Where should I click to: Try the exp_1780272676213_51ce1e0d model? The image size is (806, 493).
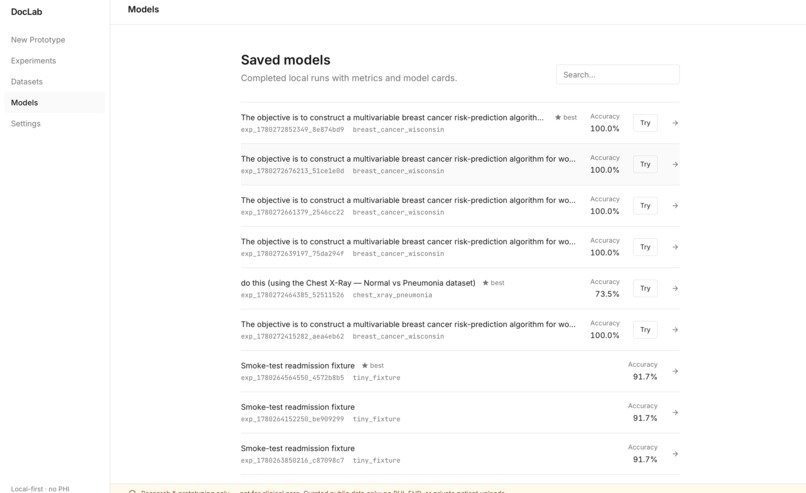coord(645,165)
